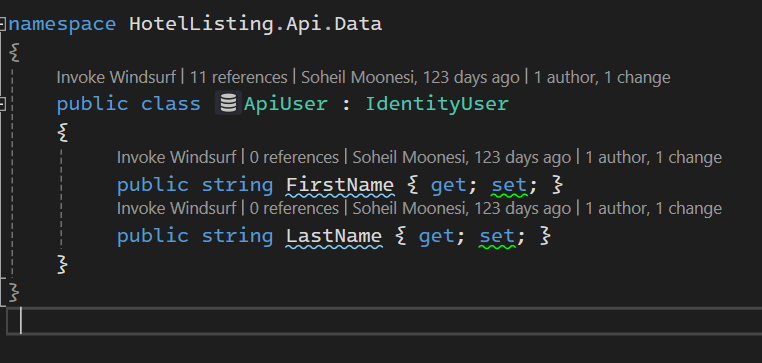This screenshot has height=363, width=762.
Task: Click the empty text box below the code
Action: (x=384, y=321)
